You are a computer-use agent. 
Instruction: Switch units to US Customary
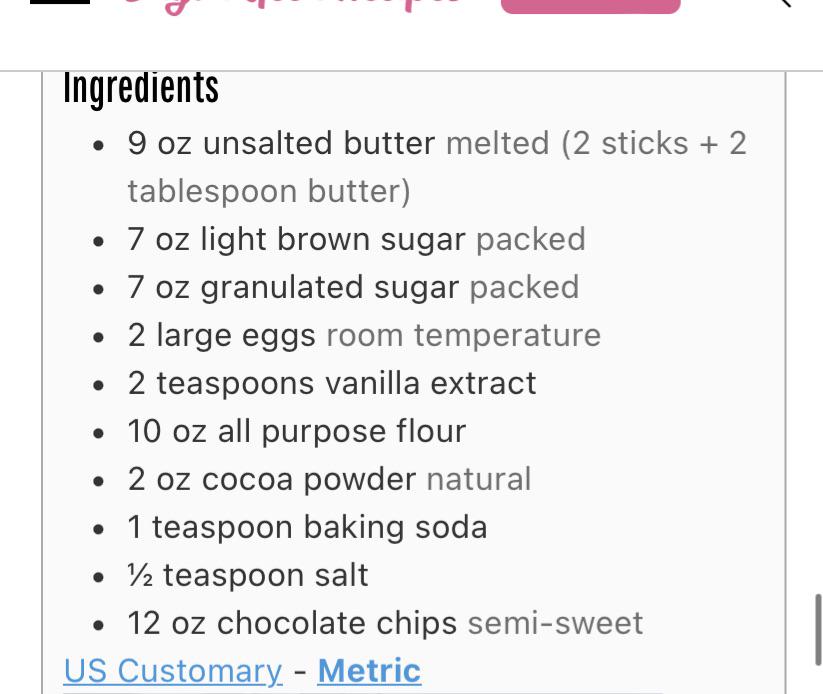[172, 670]
